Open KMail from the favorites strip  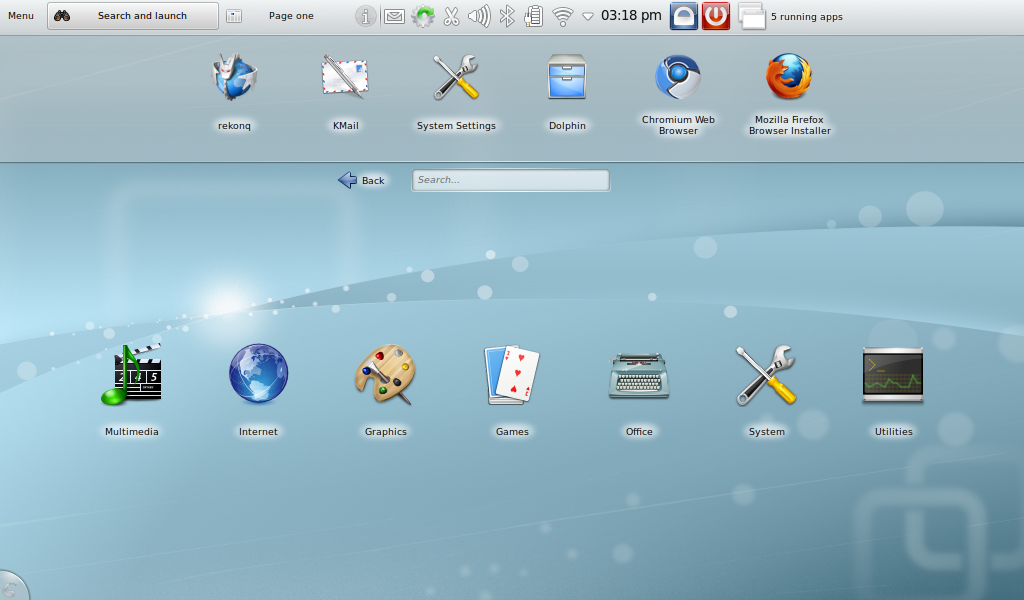pyautogui.click(x=345, y=78)
